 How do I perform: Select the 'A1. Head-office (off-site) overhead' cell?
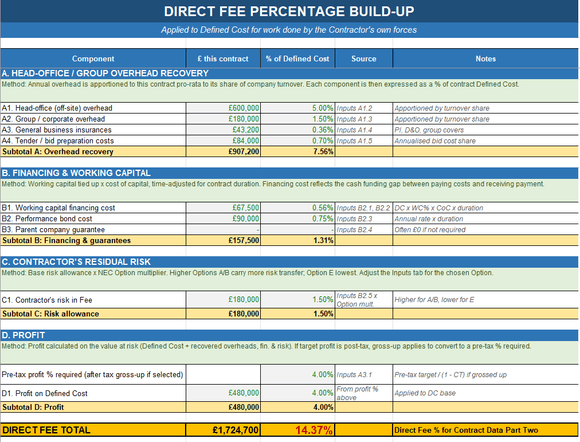pos(93,108)
